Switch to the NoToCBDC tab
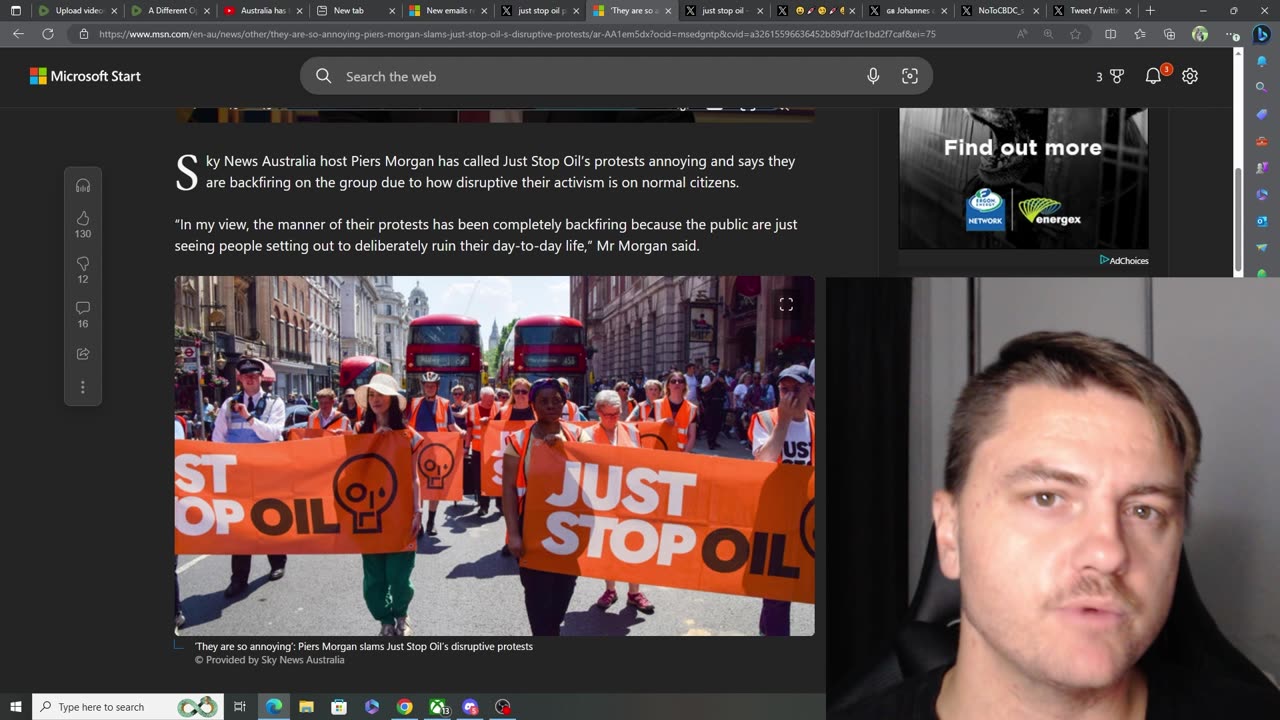Screen dimensions: 1280x720 coord(998,10)
